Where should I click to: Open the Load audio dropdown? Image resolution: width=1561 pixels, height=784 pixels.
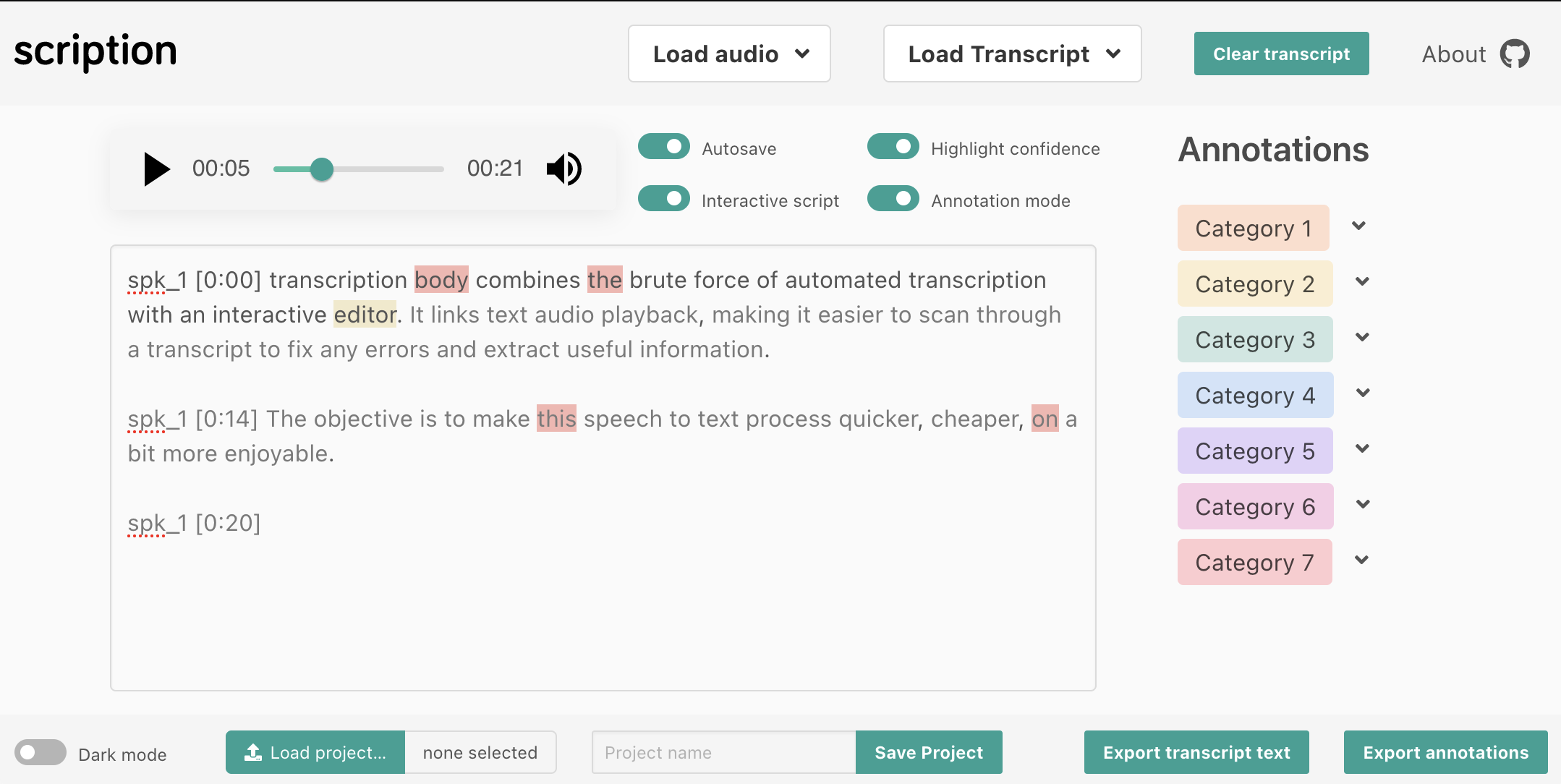[x=728, y=54]
